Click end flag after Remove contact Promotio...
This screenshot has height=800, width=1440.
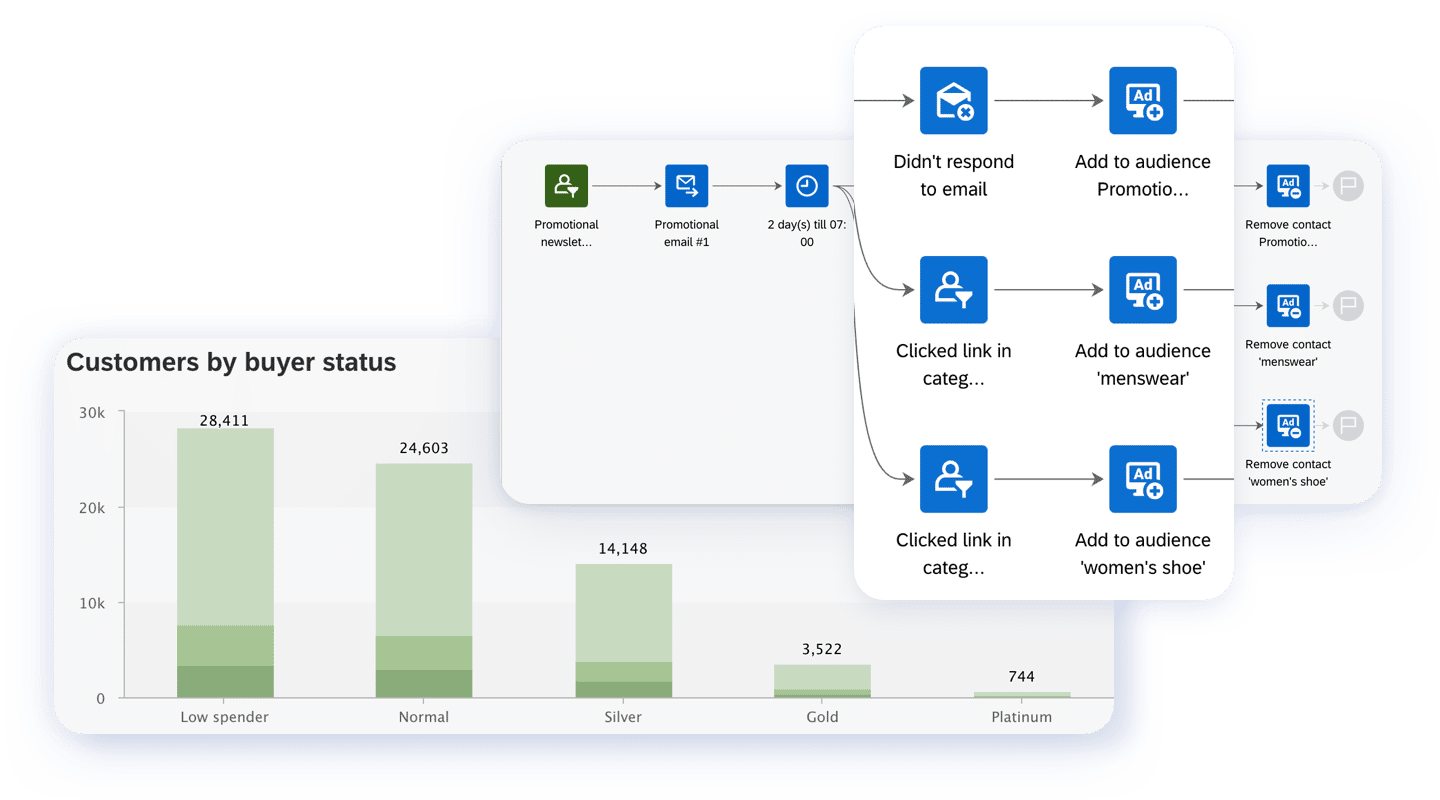(x=1348, y=186)
